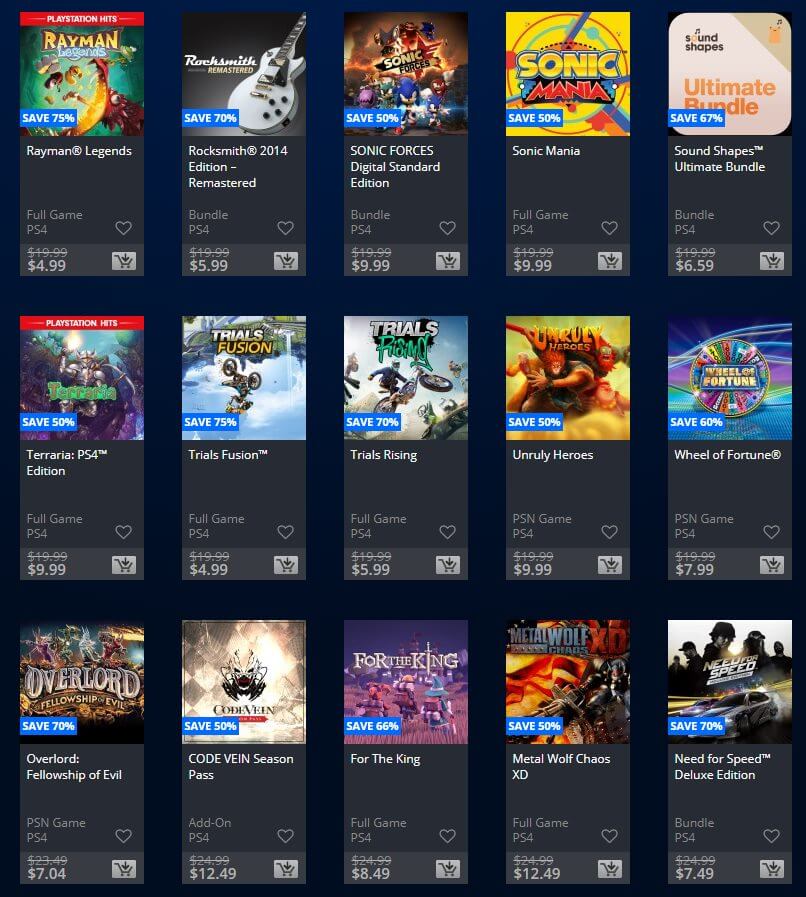The image size is (806, 897).
Task: Add Trials Rising to cart
Action: pyautogui.click(x=448, y=565)
